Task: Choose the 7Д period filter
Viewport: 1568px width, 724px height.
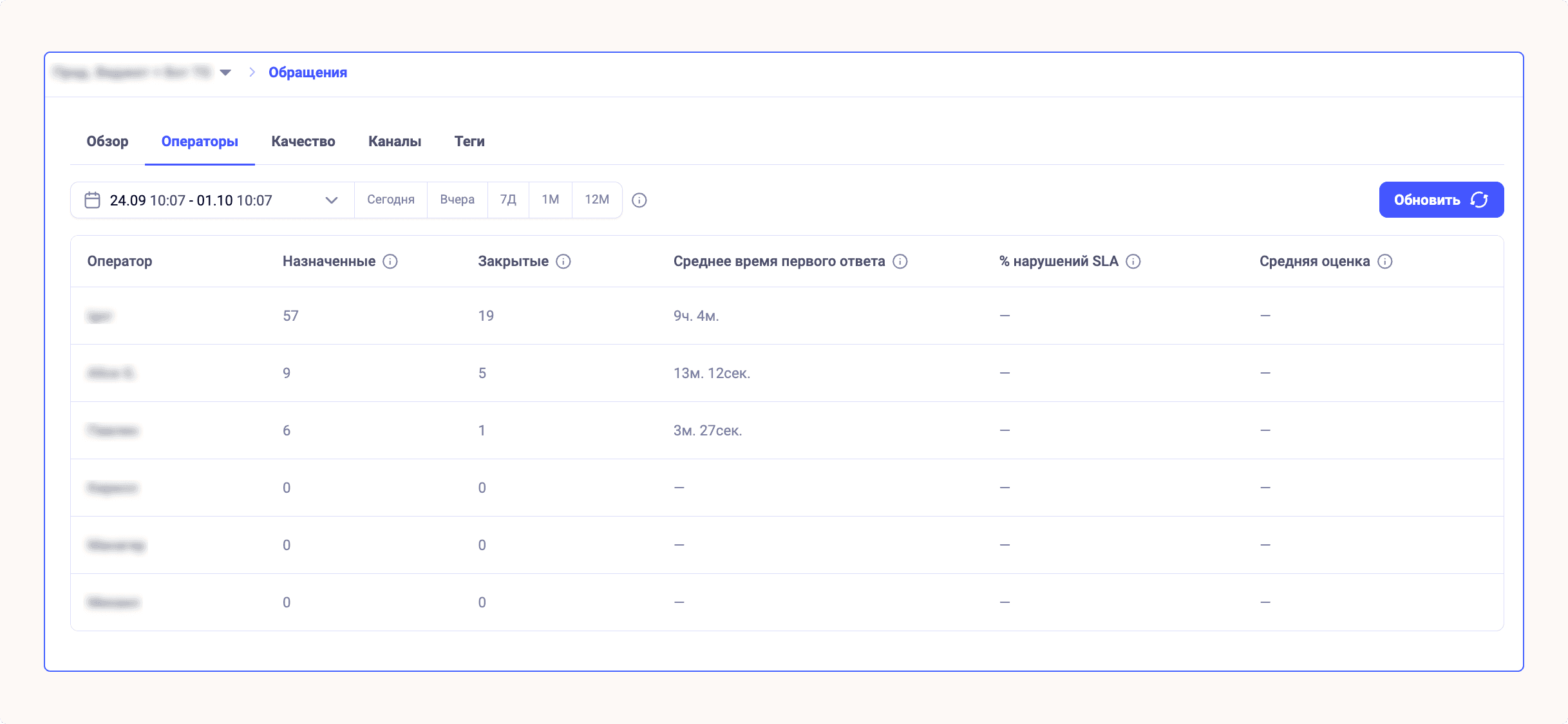Action: (508, 200)
